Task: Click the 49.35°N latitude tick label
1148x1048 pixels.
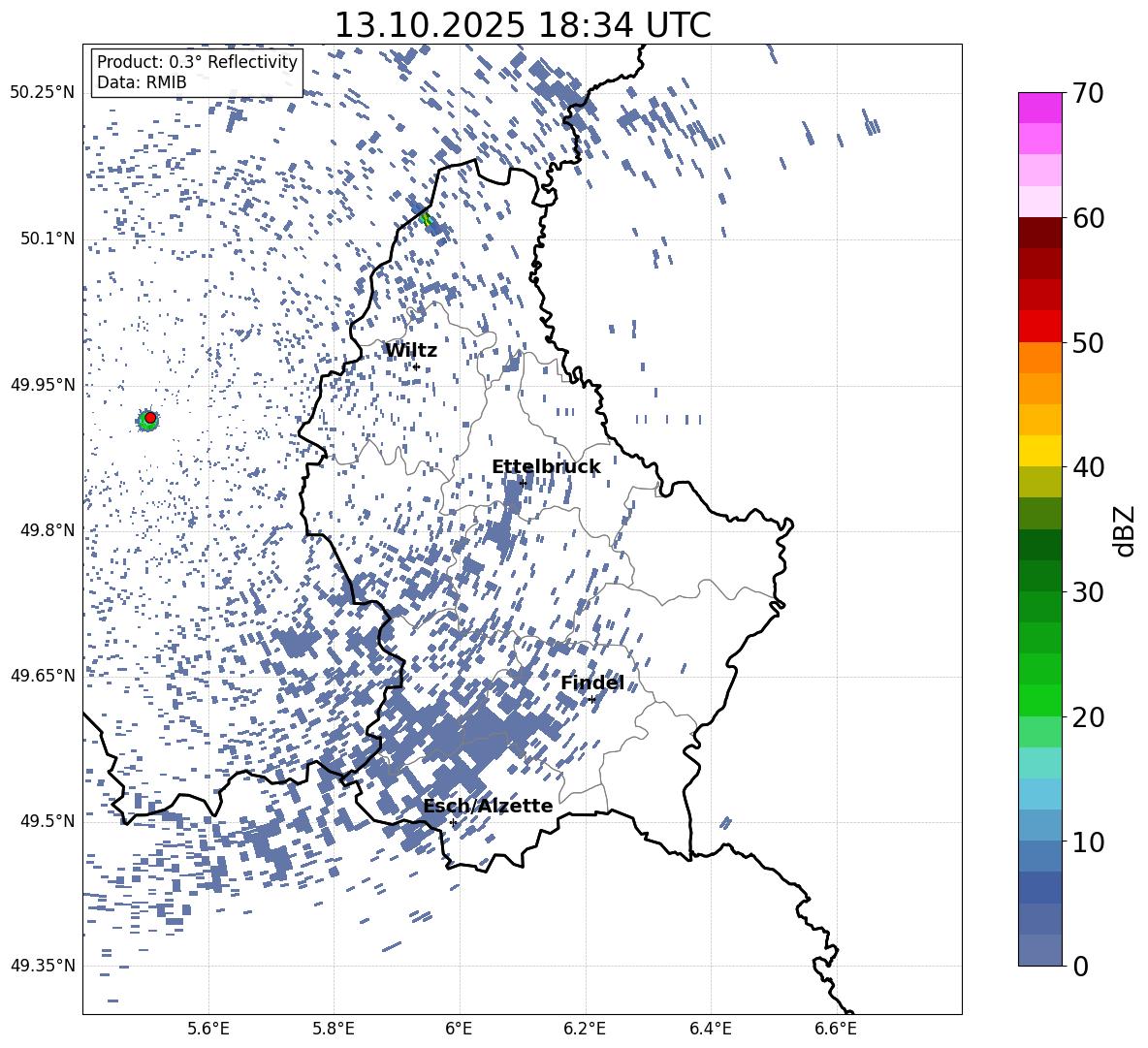Action: point(43,966)
